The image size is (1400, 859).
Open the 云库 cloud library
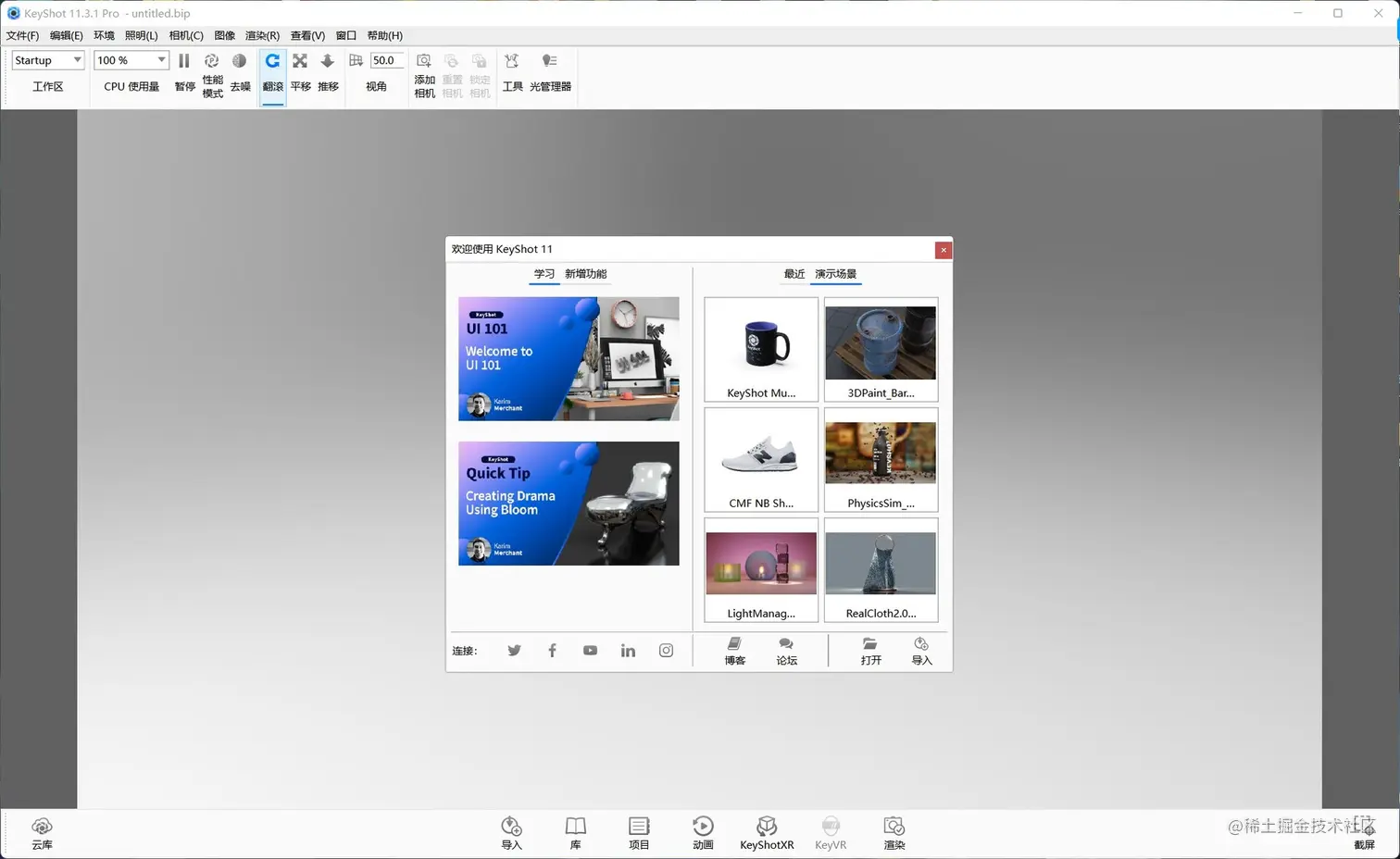[42, 833]
